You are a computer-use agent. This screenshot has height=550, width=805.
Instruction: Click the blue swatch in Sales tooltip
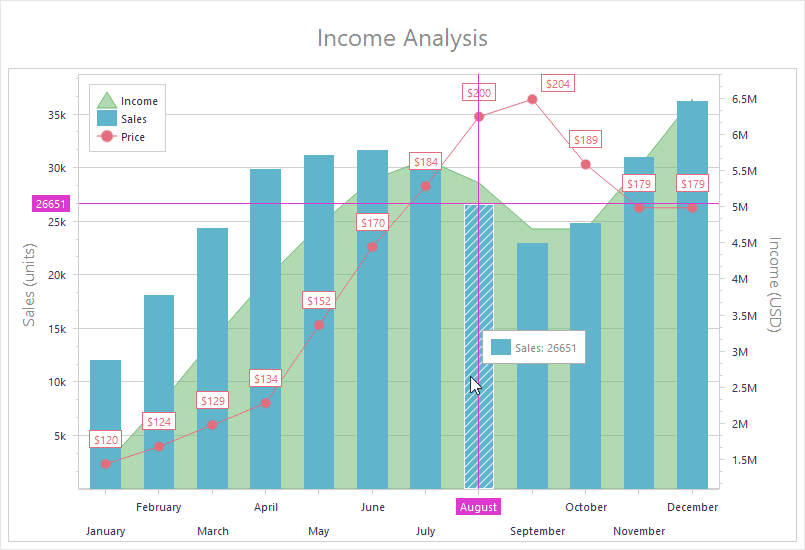click(x=501, y=347)
